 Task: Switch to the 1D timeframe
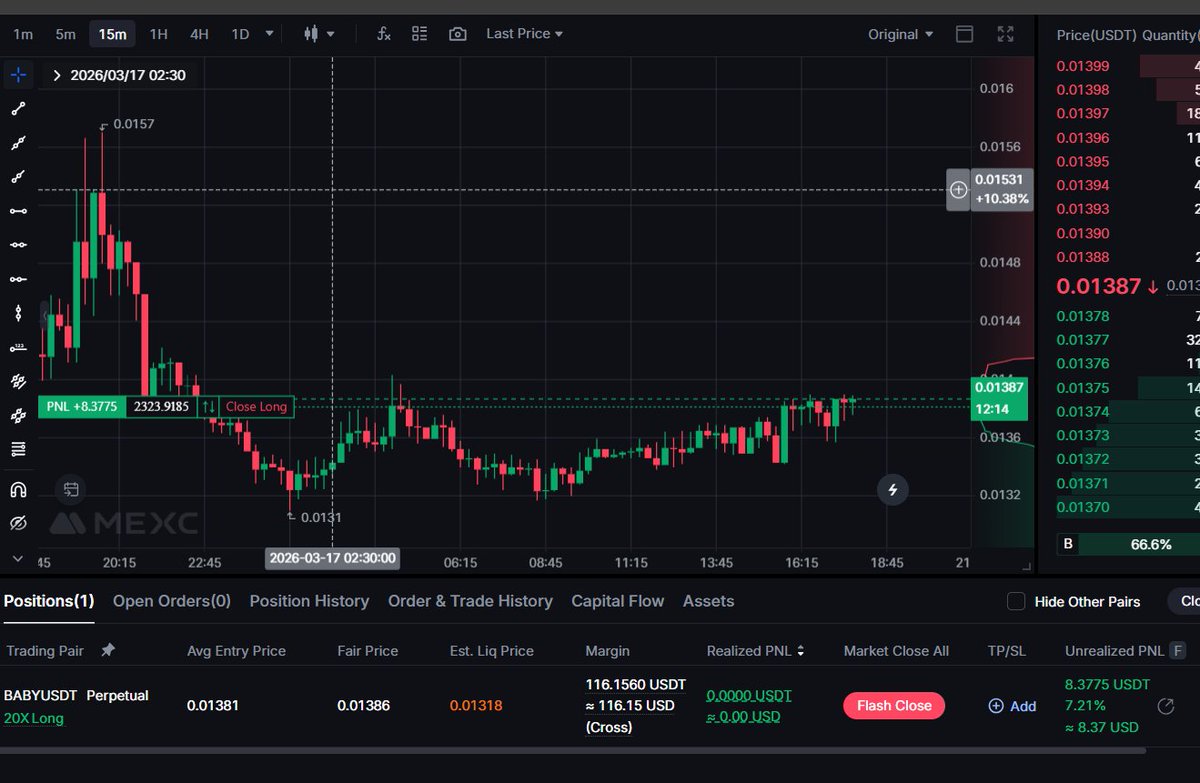point(240,34)
